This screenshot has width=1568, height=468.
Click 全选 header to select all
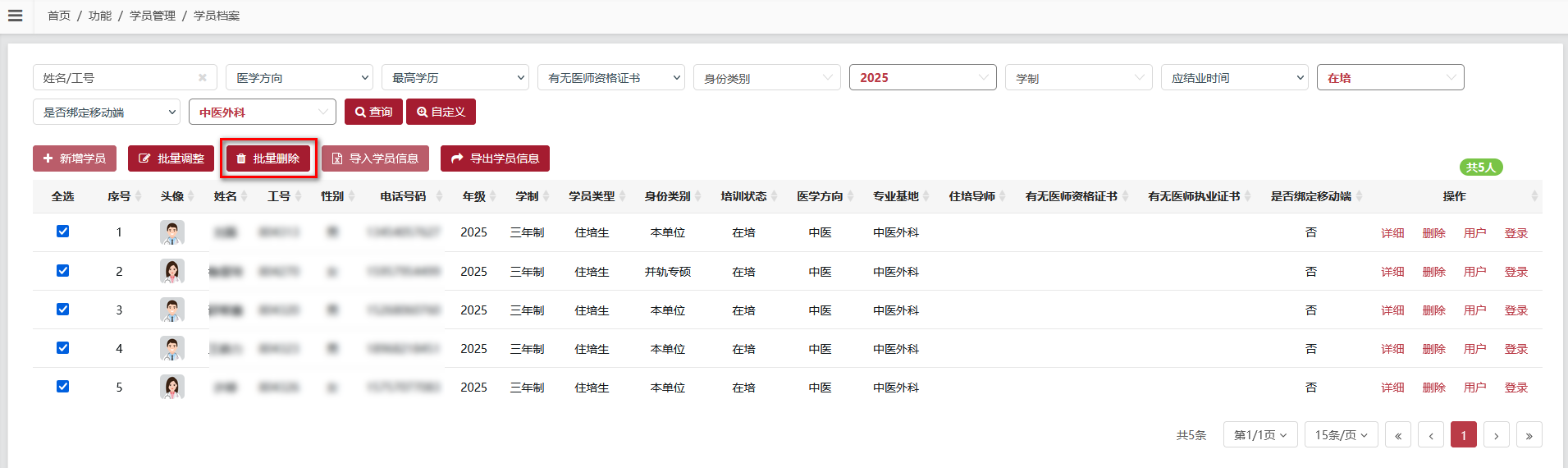coord(62,196)
